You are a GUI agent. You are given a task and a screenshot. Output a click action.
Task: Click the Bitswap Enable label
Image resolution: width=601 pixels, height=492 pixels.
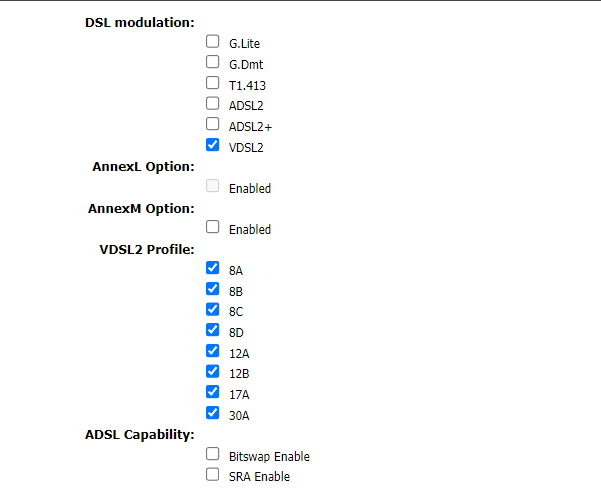click(x=269, y=457)
